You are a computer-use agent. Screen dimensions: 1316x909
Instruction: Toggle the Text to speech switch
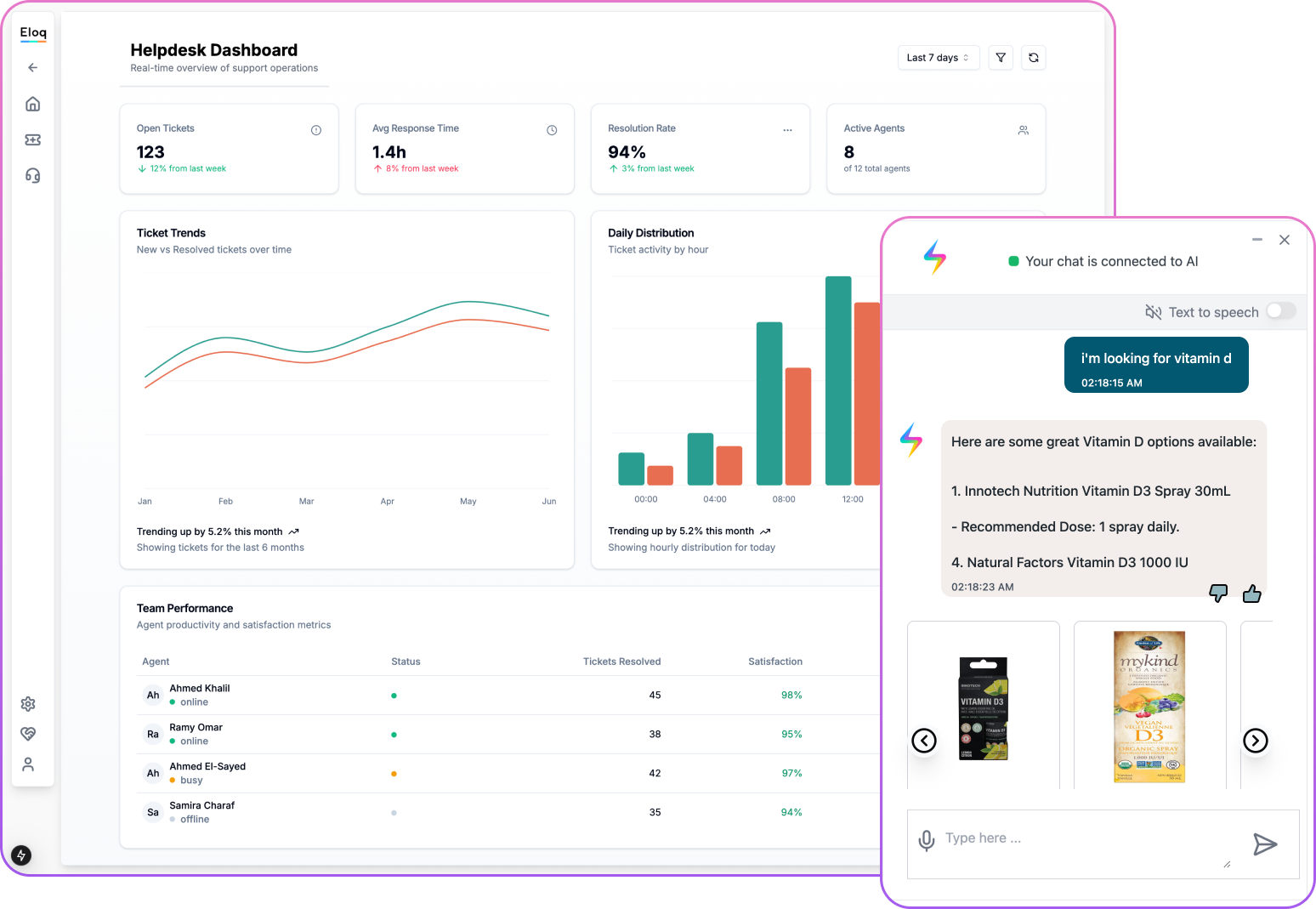(x=1281, y=311)
